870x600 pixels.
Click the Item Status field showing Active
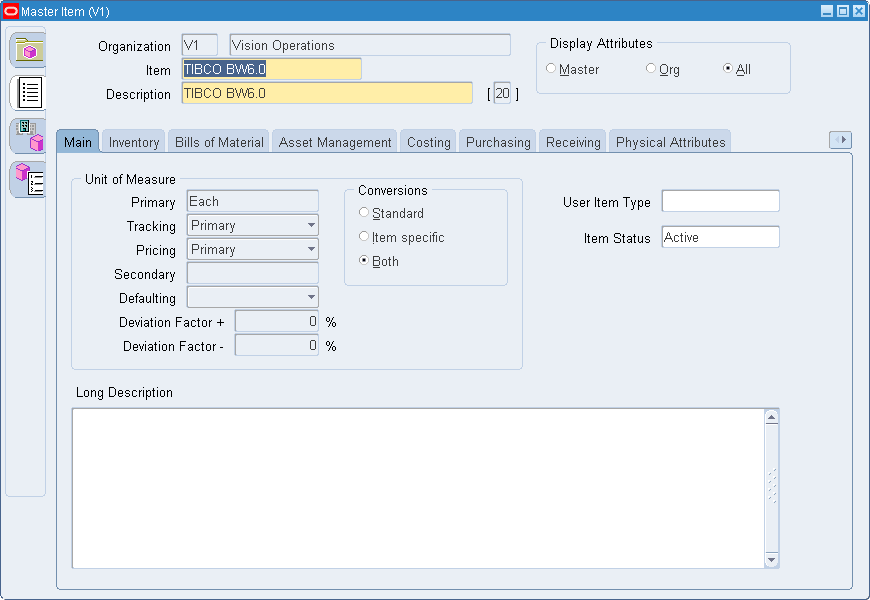coord(720,237)
